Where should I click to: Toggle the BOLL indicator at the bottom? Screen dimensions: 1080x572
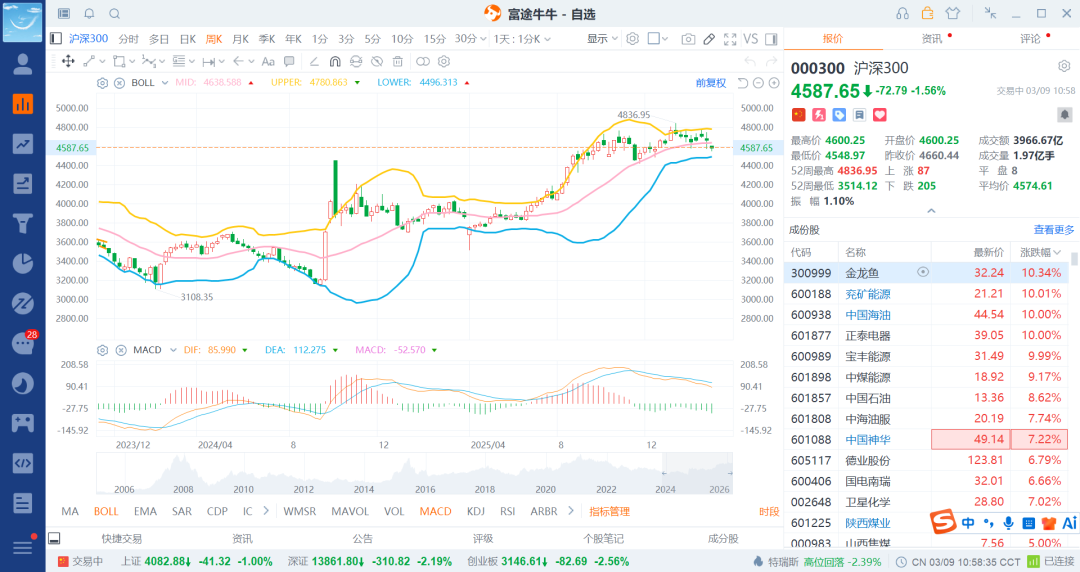click(106, 511)
